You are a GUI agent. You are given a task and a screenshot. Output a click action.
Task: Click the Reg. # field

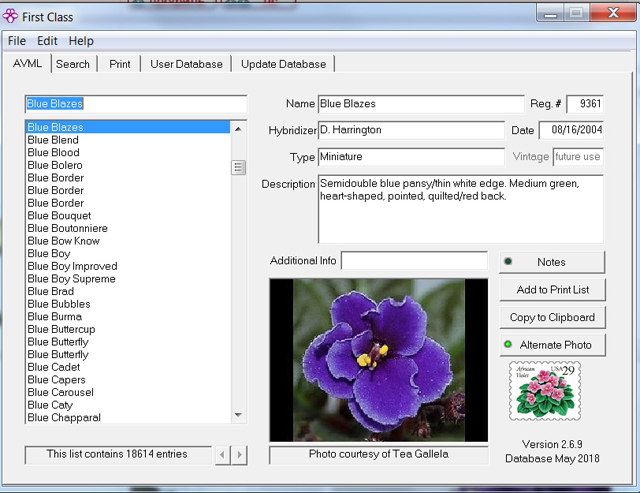tap(584, 104)
